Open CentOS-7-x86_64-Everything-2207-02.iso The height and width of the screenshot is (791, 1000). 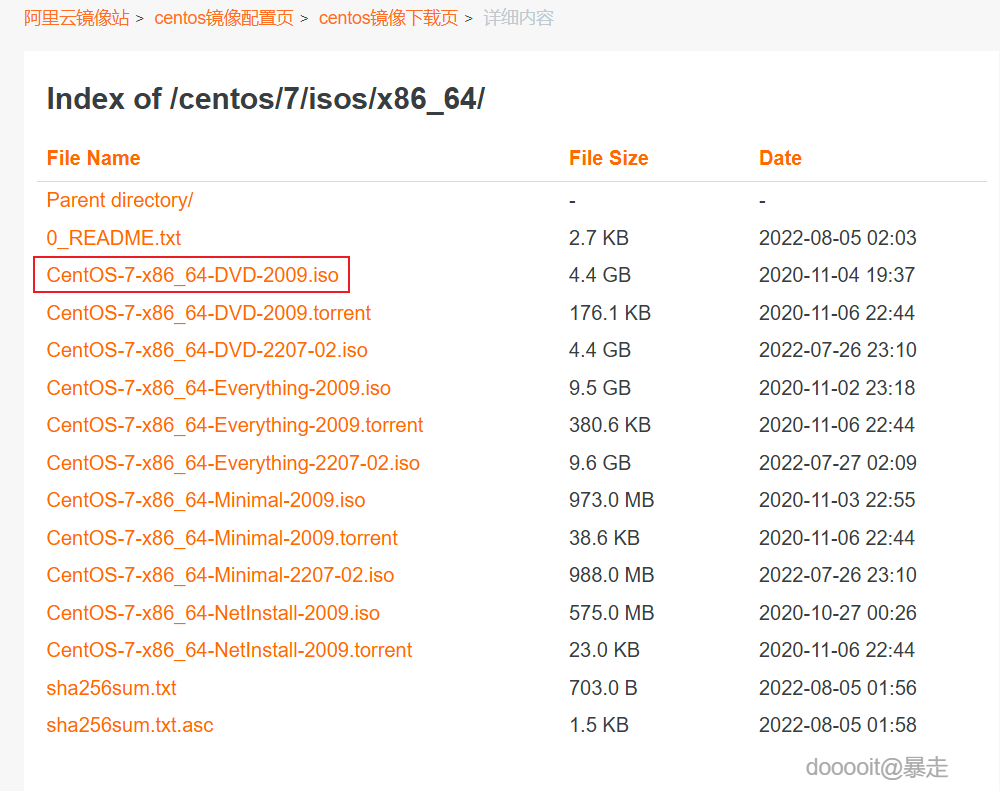pyautogui.click(x=233, y=463)
